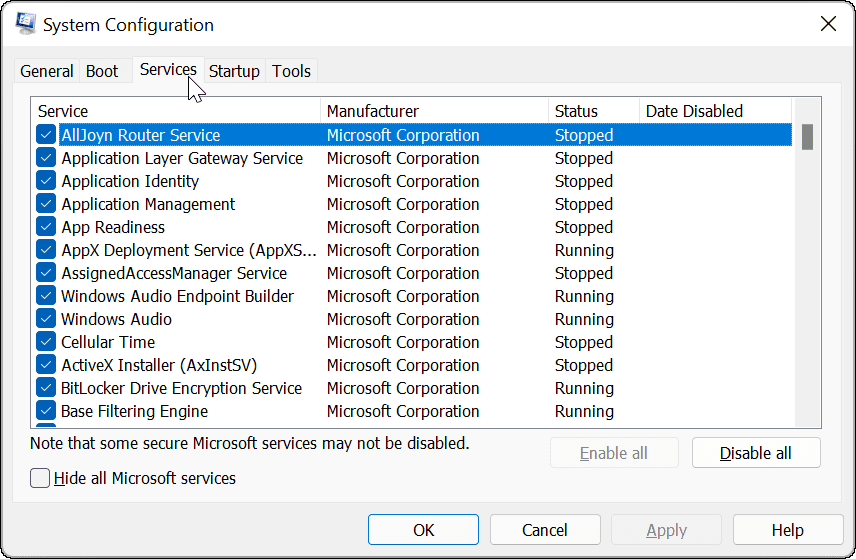Sort services by Status column header
Screen dimensions: 856x559
point(593,111)
